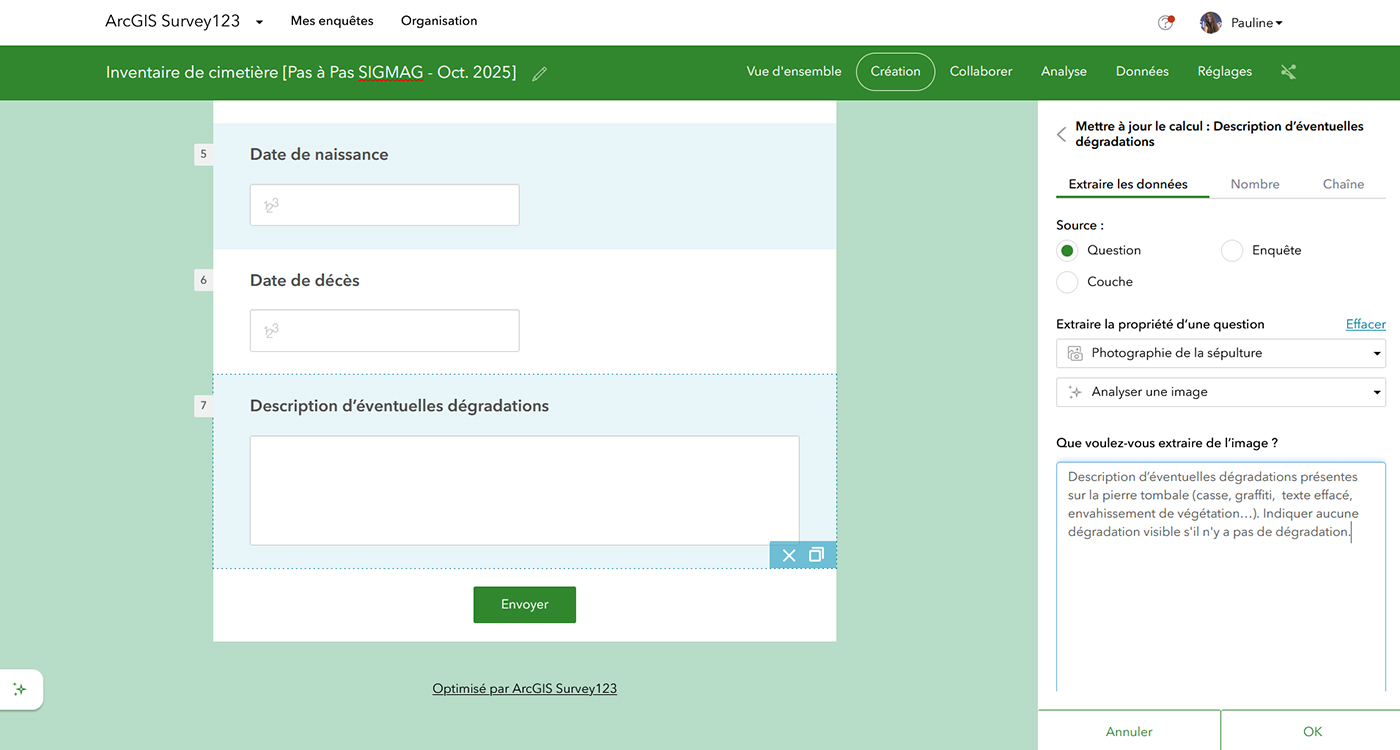Click the back arrow in calculation panel

tap(1061, 135)
